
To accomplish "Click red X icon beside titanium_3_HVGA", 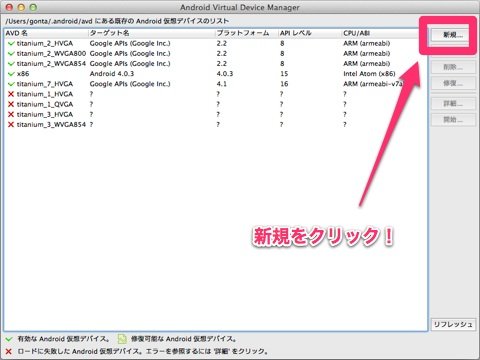I will [11, 114].
